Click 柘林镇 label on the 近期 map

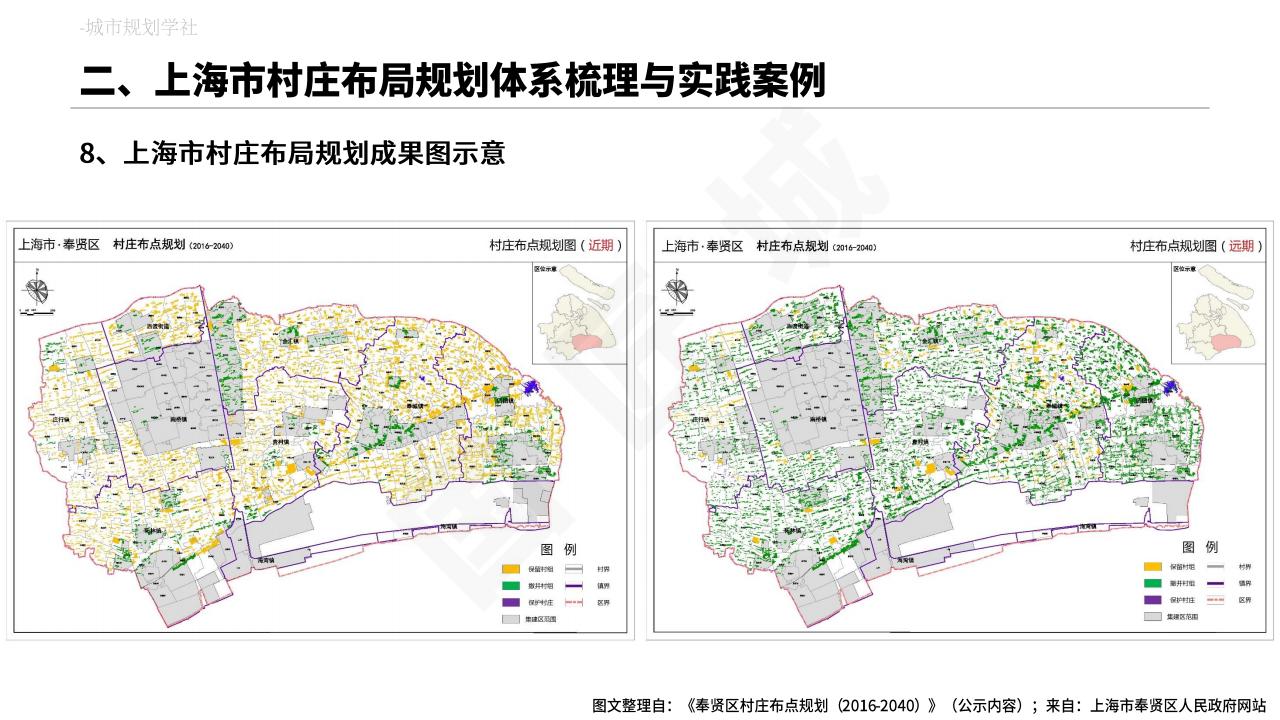(x=153, y=529)
